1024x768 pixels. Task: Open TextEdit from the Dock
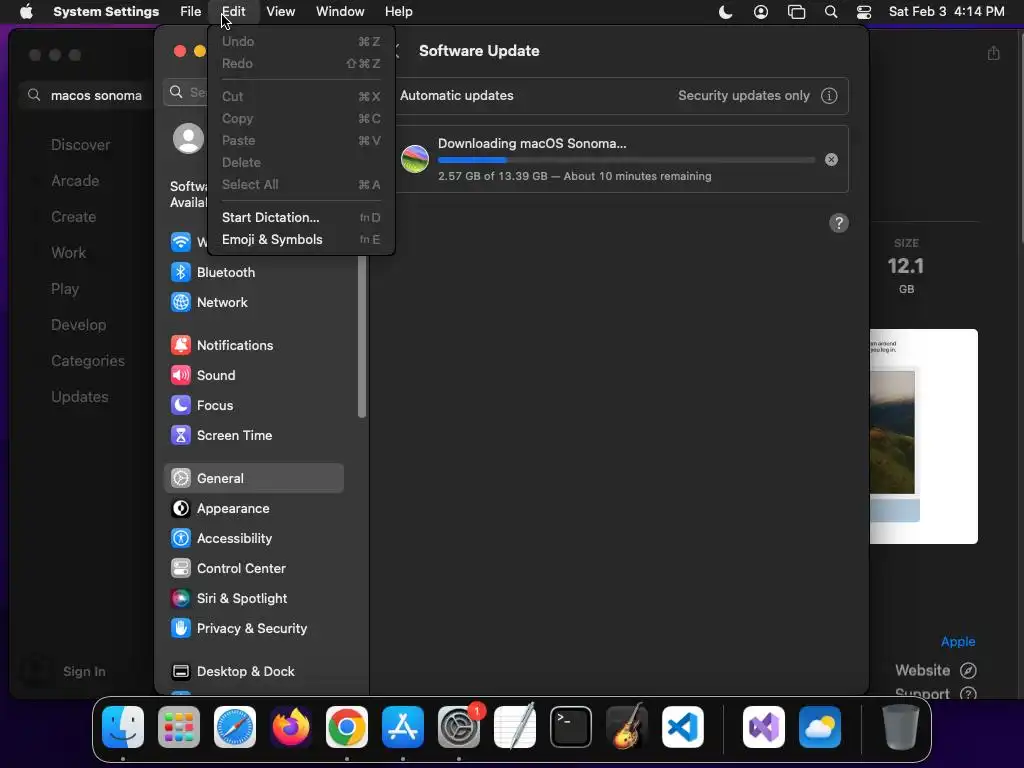(x=515, y=727)
